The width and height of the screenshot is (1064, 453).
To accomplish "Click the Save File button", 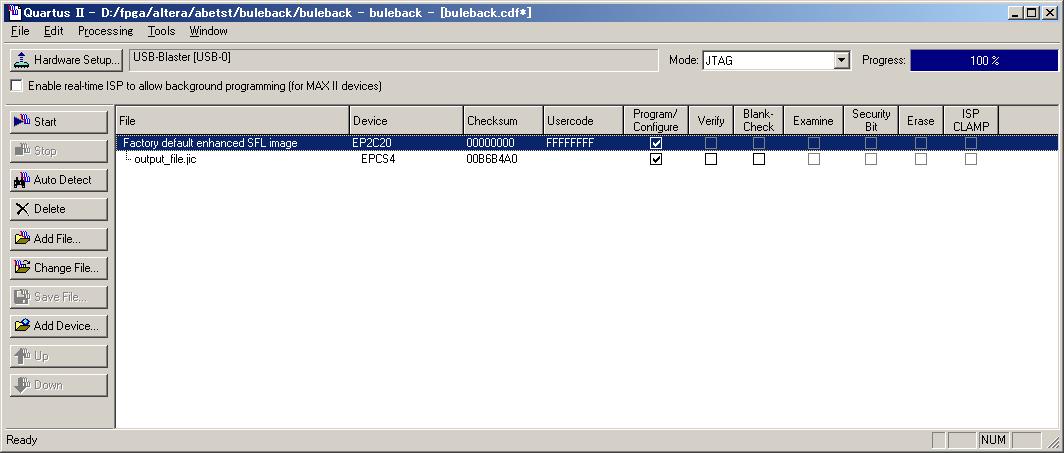I will point(58,297).
